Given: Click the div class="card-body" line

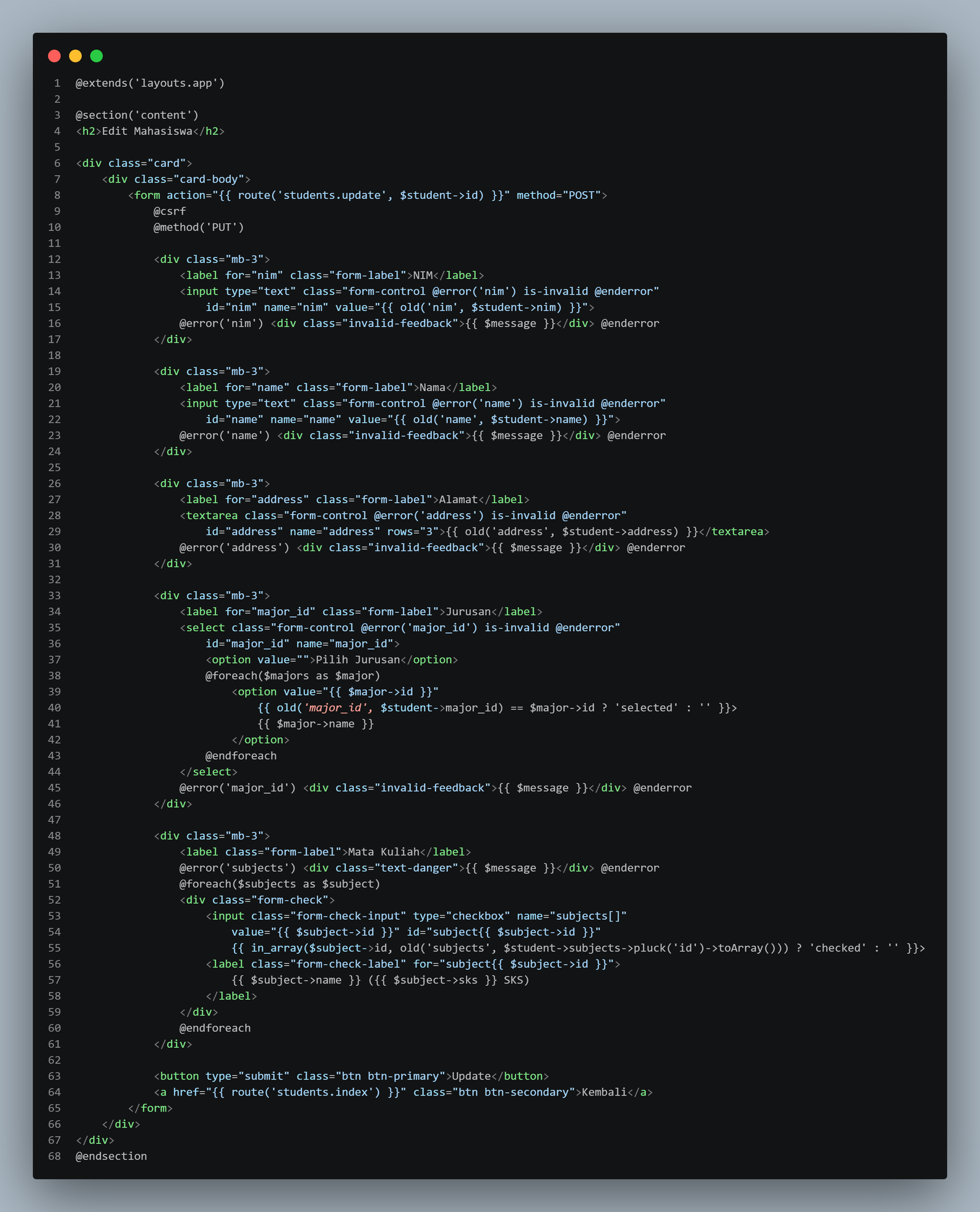Looking at the screenshot, I should (176, 179).
